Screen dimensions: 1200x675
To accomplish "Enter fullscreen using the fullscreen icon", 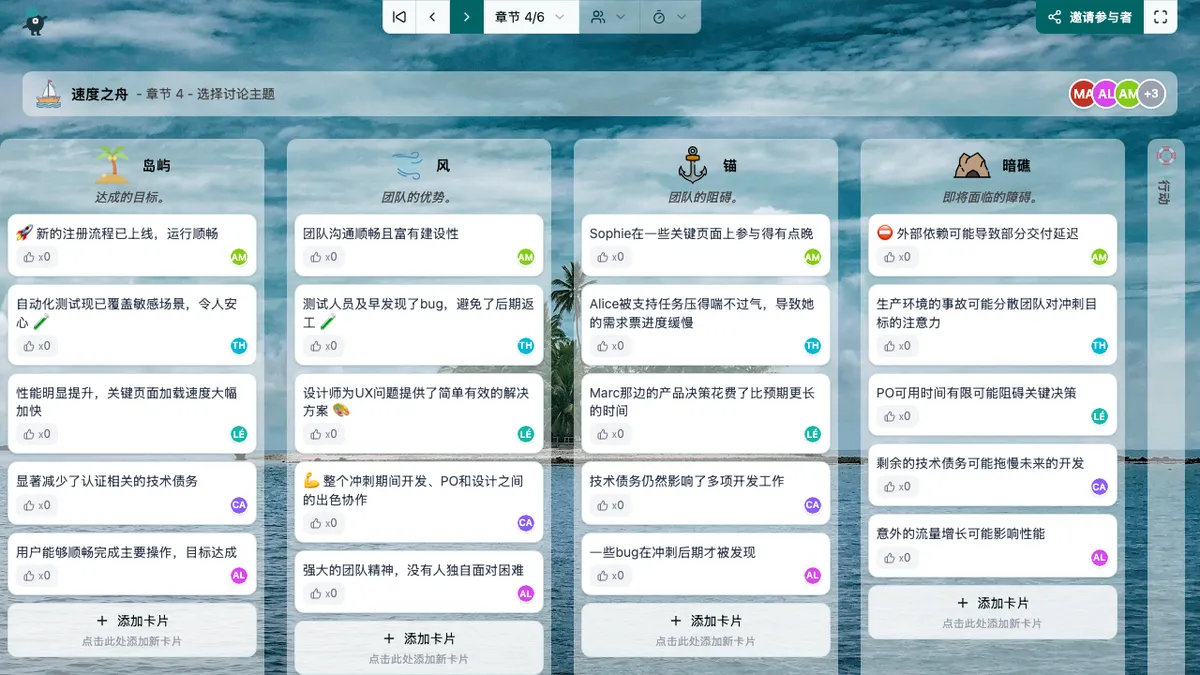I will 1160,17.
